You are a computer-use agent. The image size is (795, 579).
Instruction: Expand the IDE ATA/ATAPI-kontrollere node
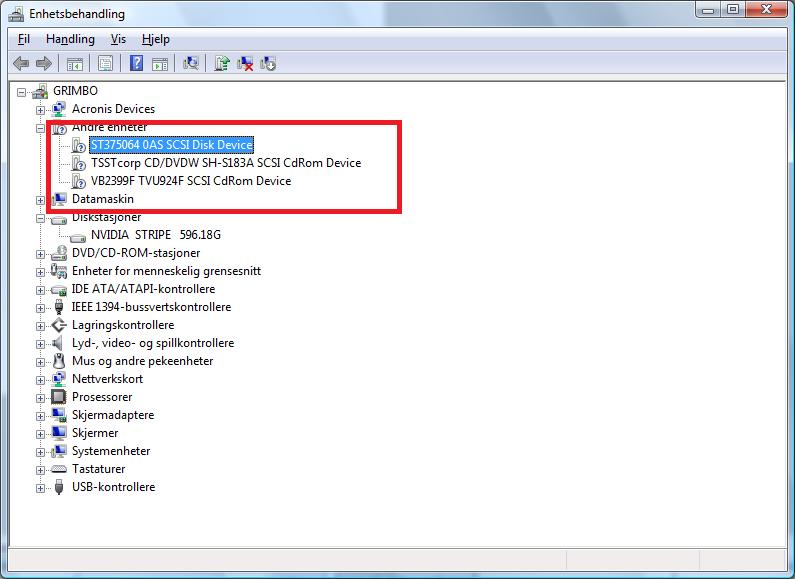point(40,291)
